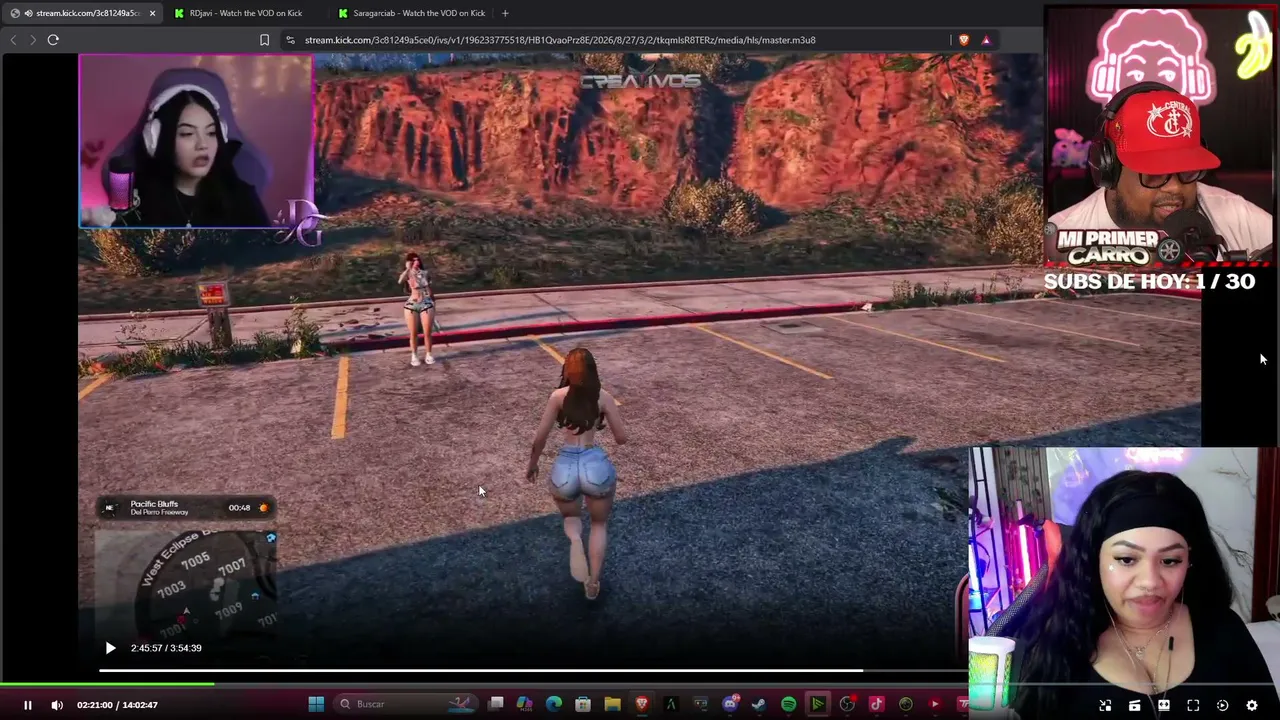Screen dimensions: 1280x720
Task: Play the embedded stream video
Action: pyautogui.click(x=110, y=648)
